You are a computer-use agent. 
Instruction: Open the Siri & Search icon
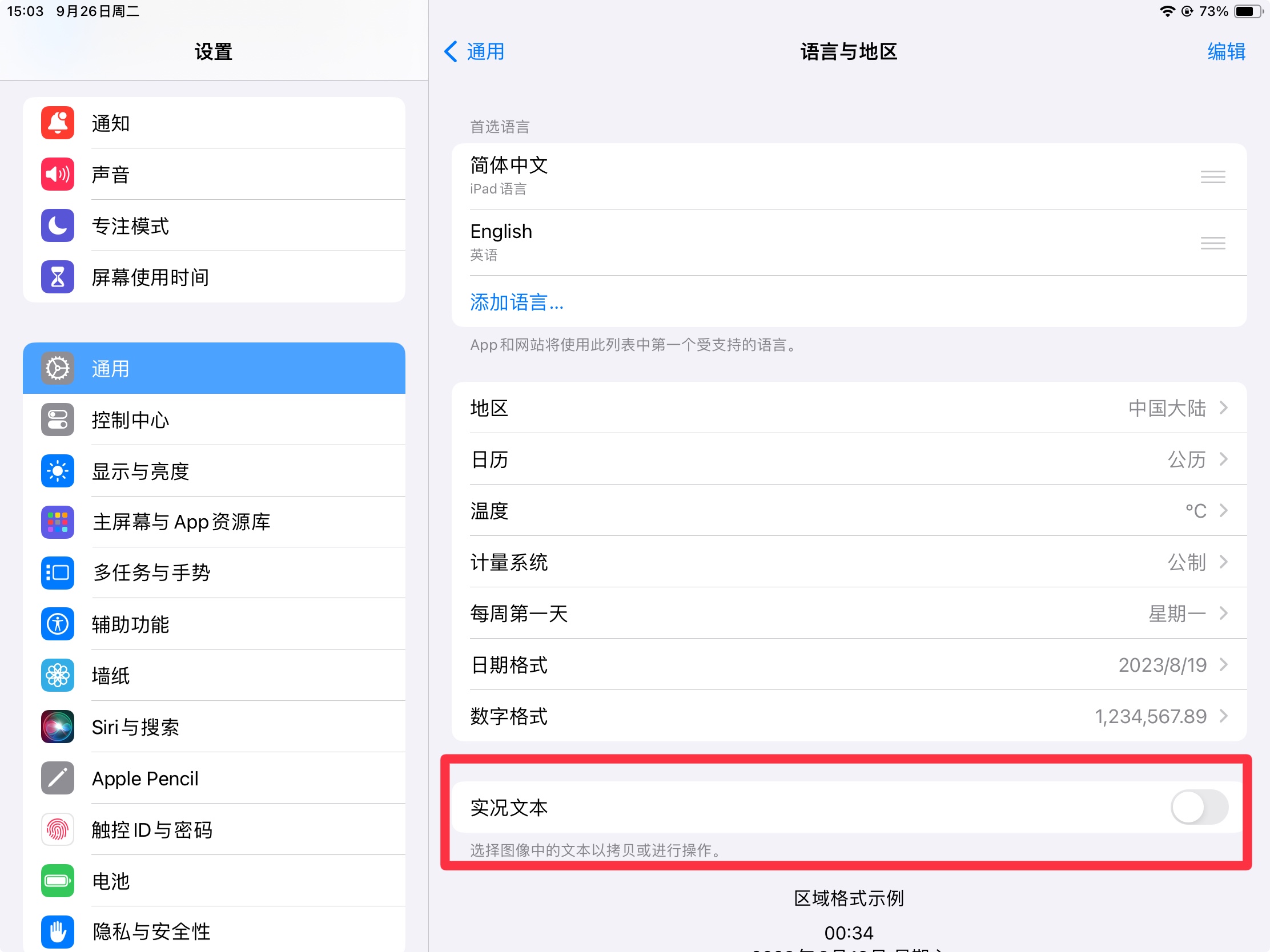pyautogui.click(x=58, y=727)
